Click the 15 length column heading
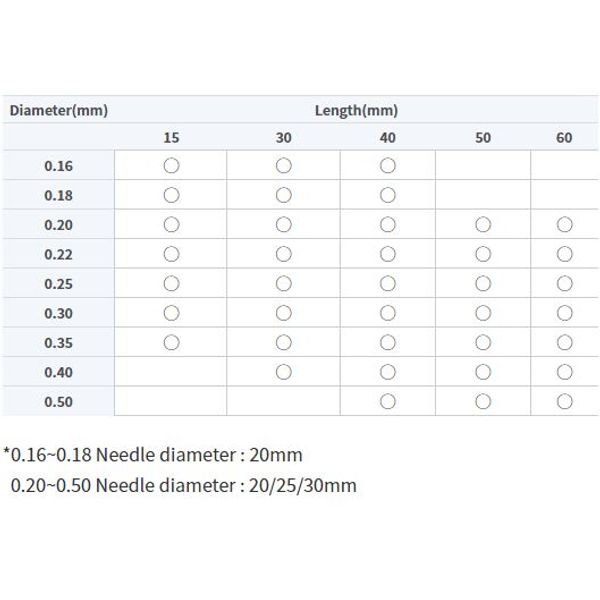 [171, 138]
